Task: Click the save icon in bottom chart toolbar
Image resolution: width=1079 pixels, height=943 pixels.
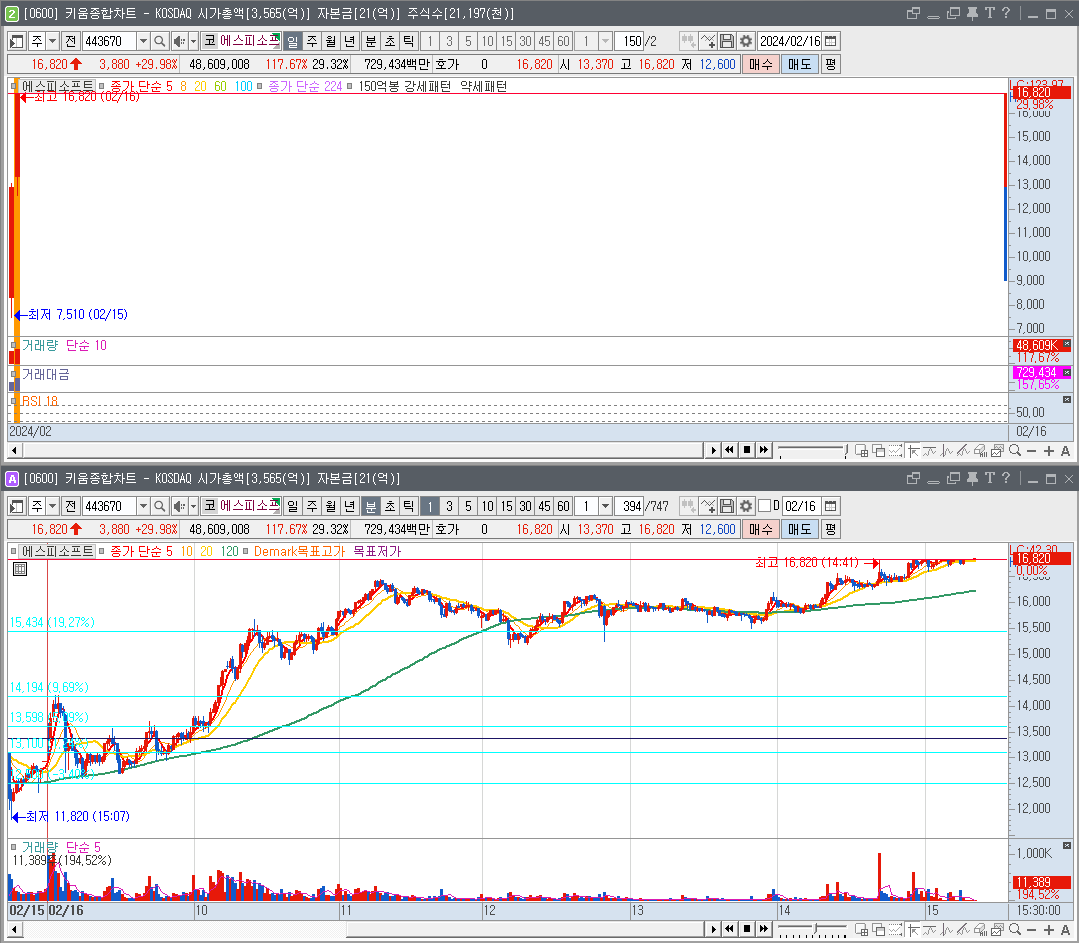Action: coord(727,507)
